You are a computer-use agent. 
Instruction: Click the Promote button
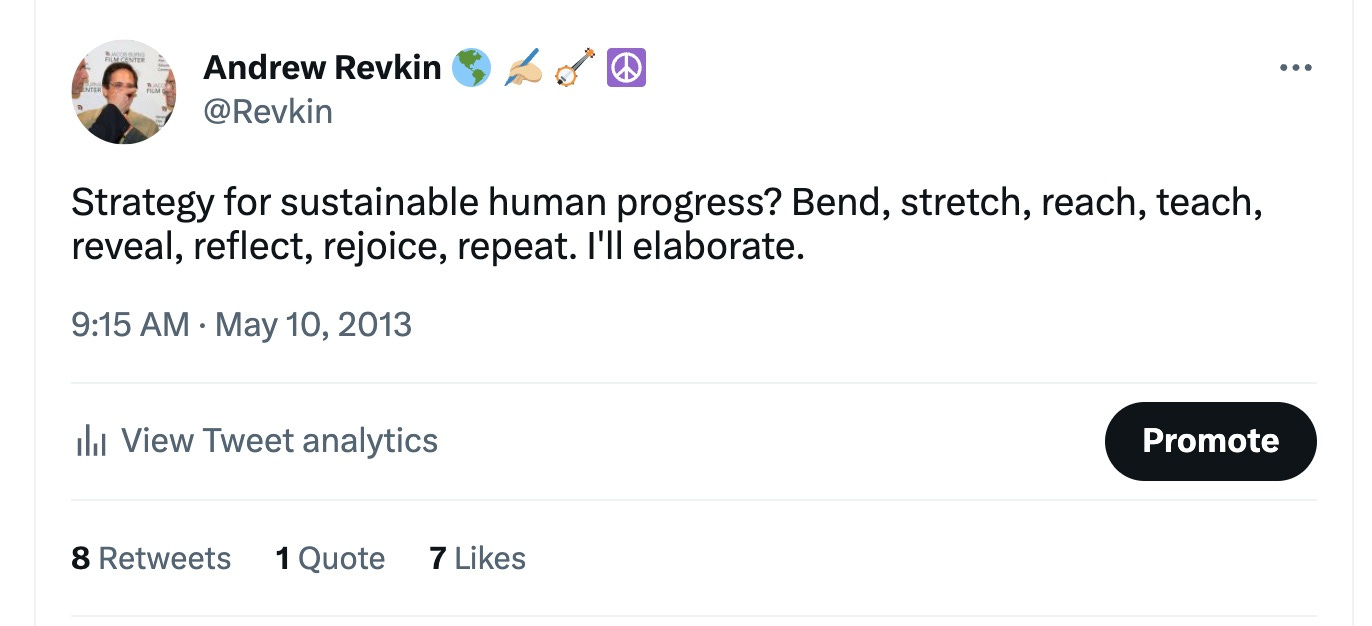coord(1210,441)
